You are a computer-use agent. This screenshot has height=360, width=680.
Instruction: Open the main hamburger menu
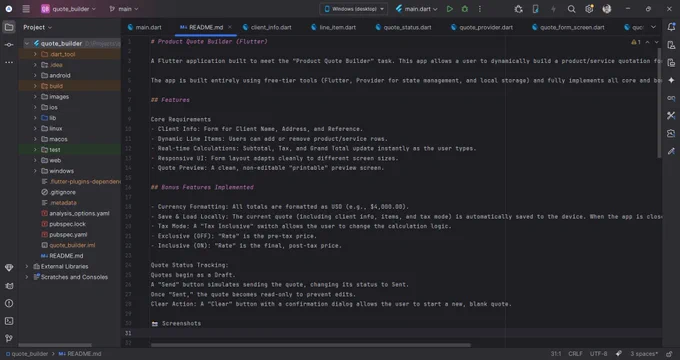coord(26,9)
